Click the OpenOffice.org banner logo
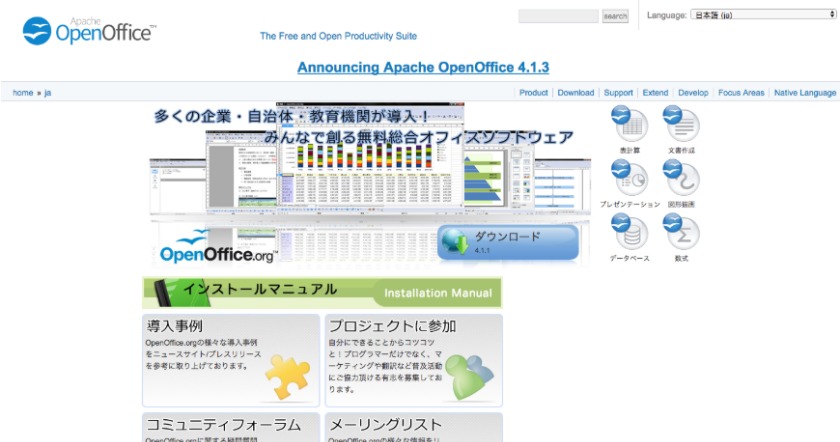 218,248
